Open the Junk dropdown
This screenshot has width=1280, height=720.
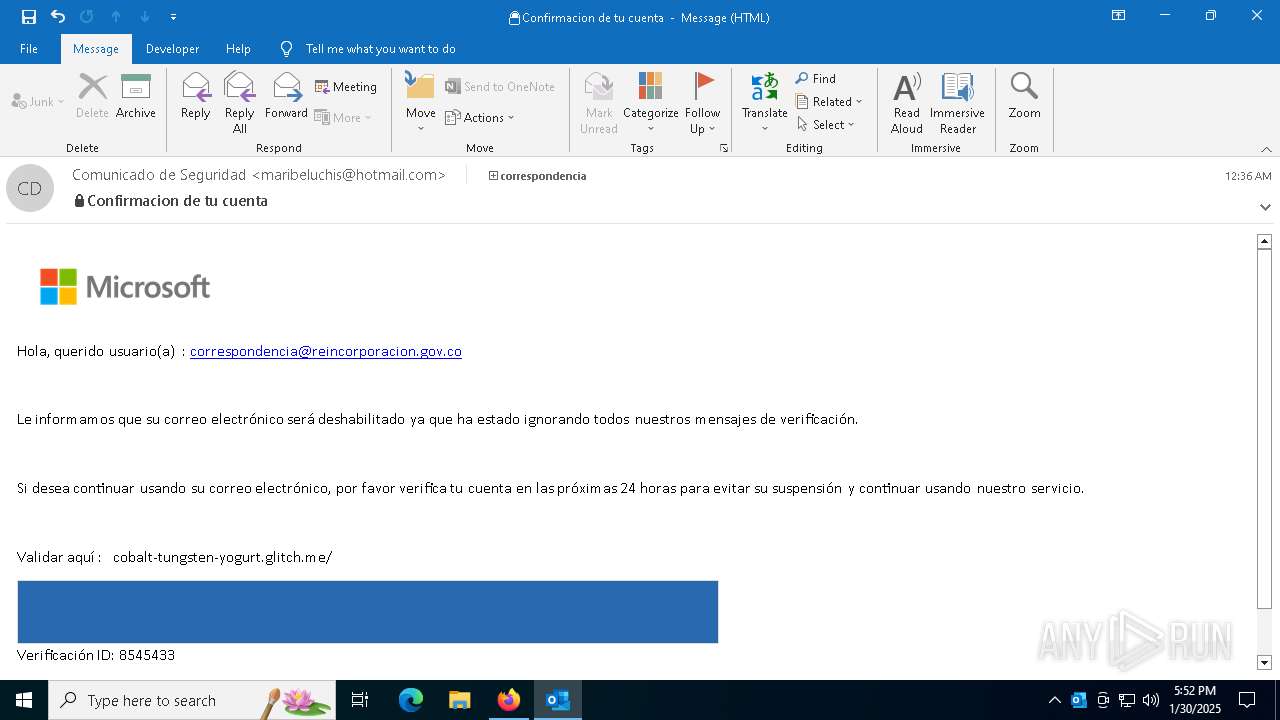(x=38, y=101)
